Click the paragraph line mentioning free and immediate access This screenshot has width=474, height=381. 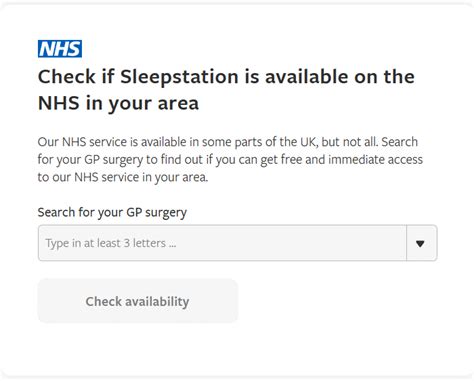coord(230,160)
